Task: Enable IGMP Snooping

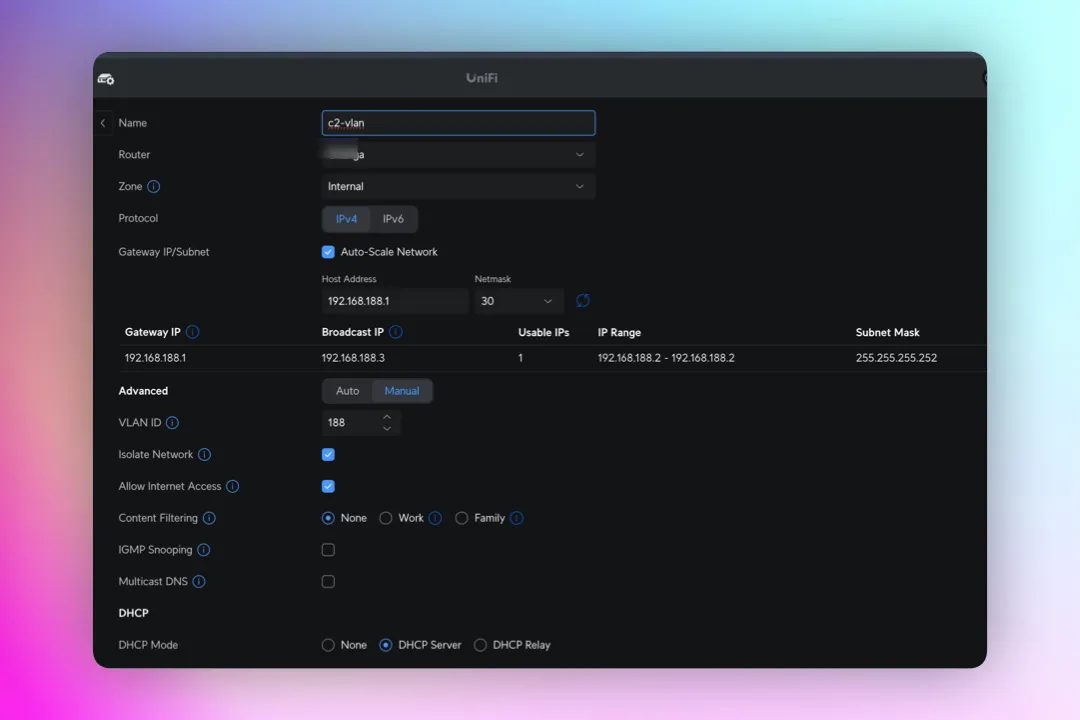Action: [328, 549]
